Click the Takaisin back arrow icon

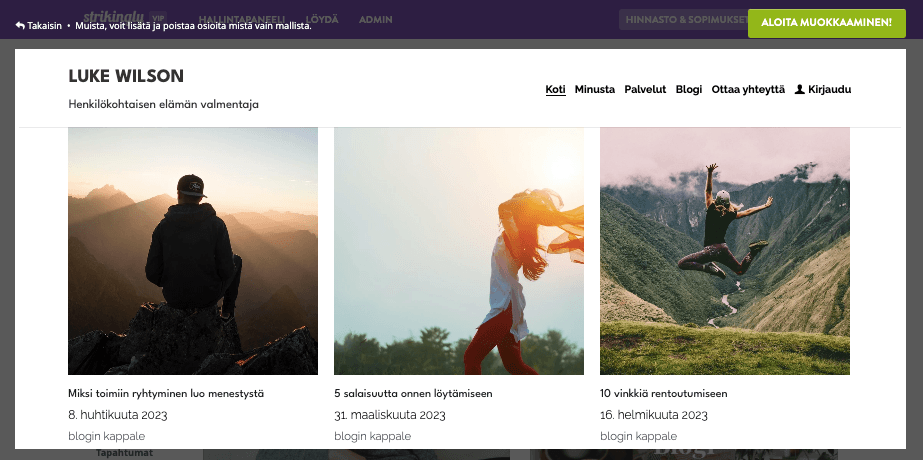20,26
